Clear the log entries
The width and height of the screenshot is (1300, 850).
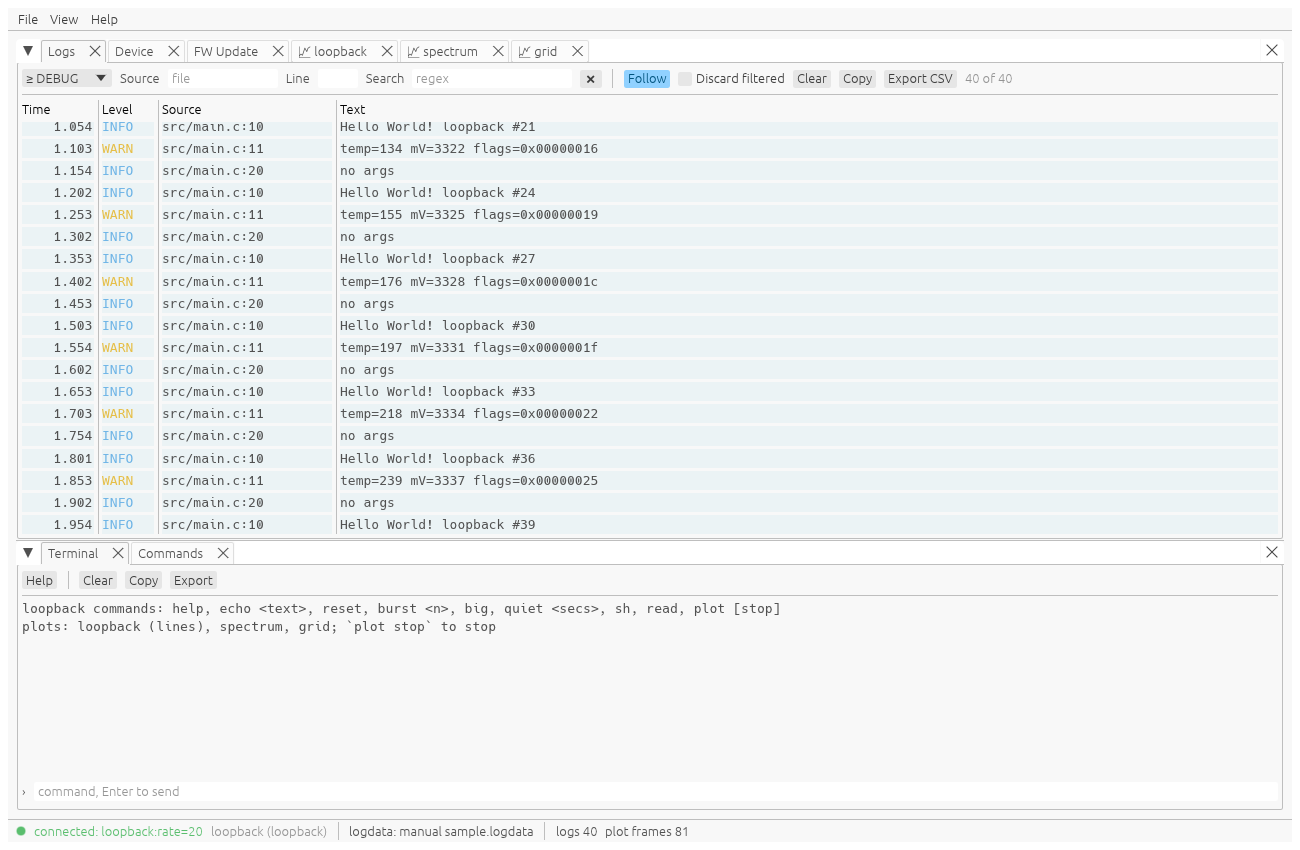(812, 79)
